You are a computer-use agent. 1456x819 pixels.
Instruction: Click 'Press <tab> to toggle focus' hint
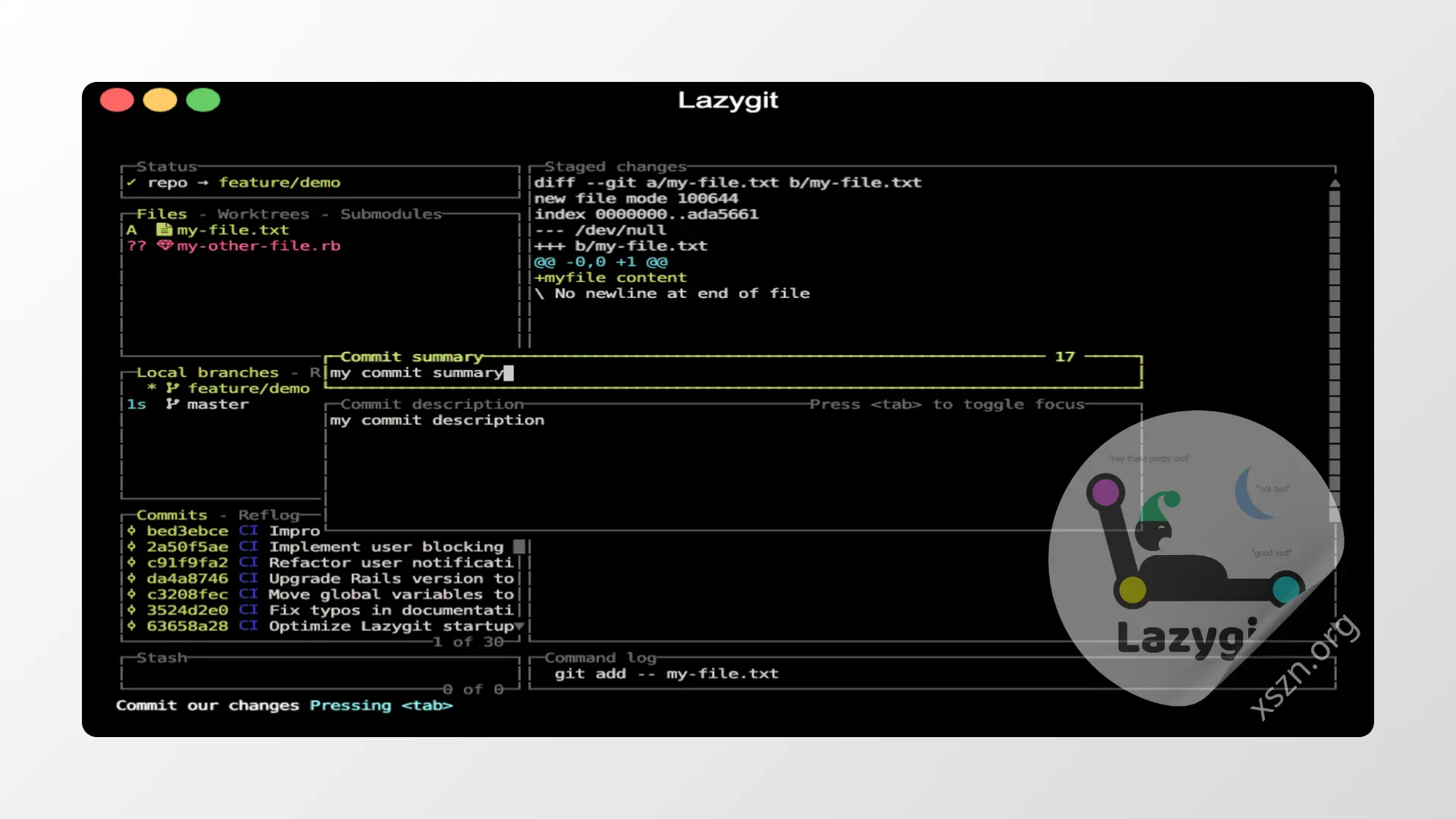tap(947, 405)
